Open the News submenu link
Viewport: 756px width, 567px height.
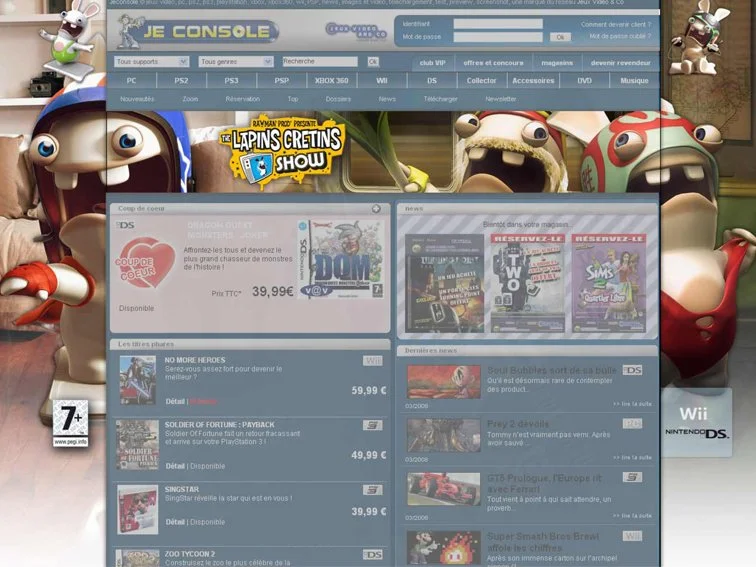pos(387,99)
